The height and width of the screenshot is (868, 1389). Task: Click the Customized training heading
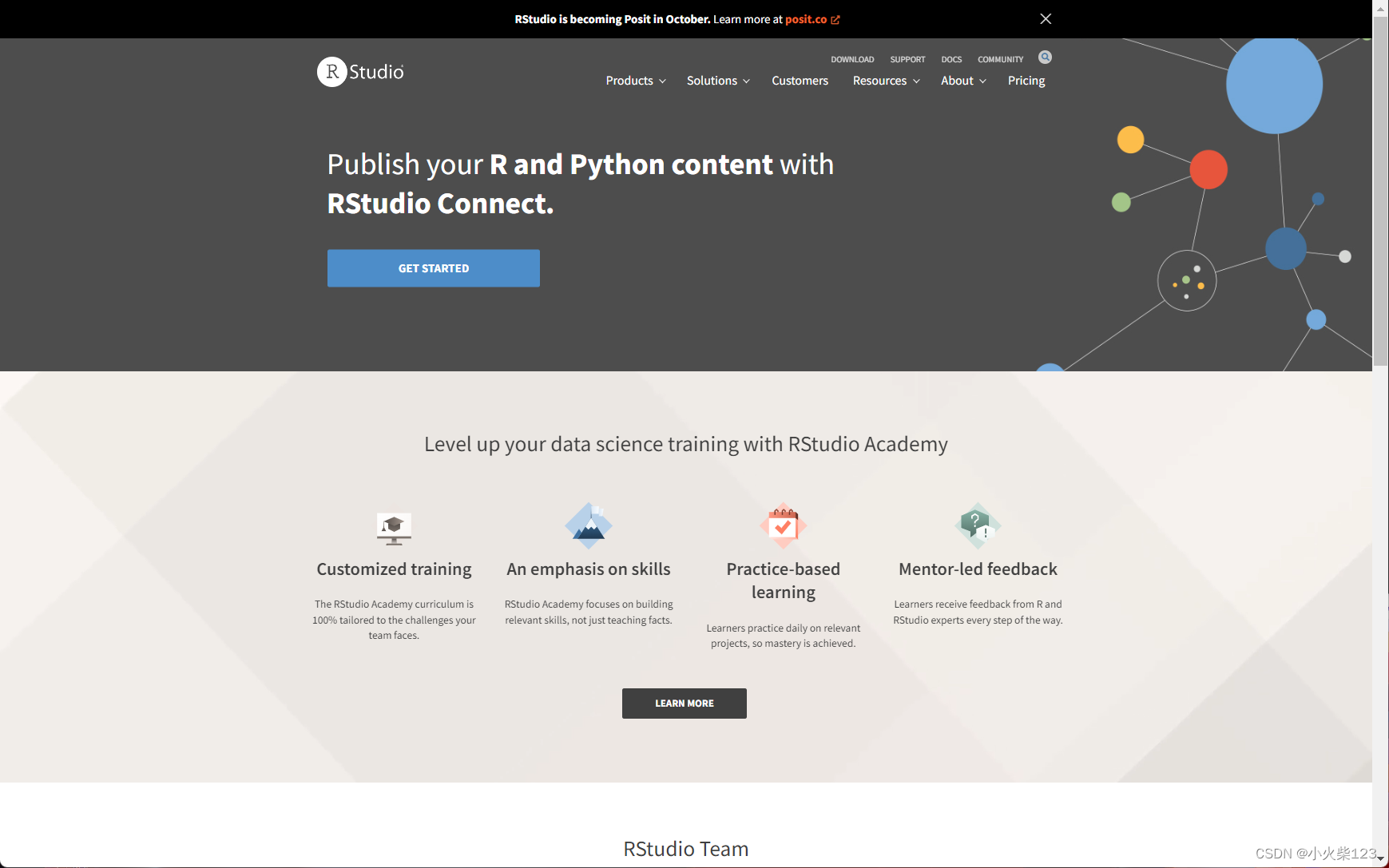coord(394,569)
